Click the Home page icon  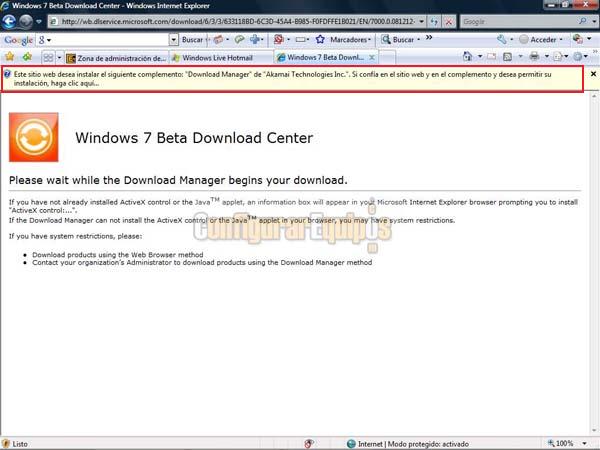point(467,57)
